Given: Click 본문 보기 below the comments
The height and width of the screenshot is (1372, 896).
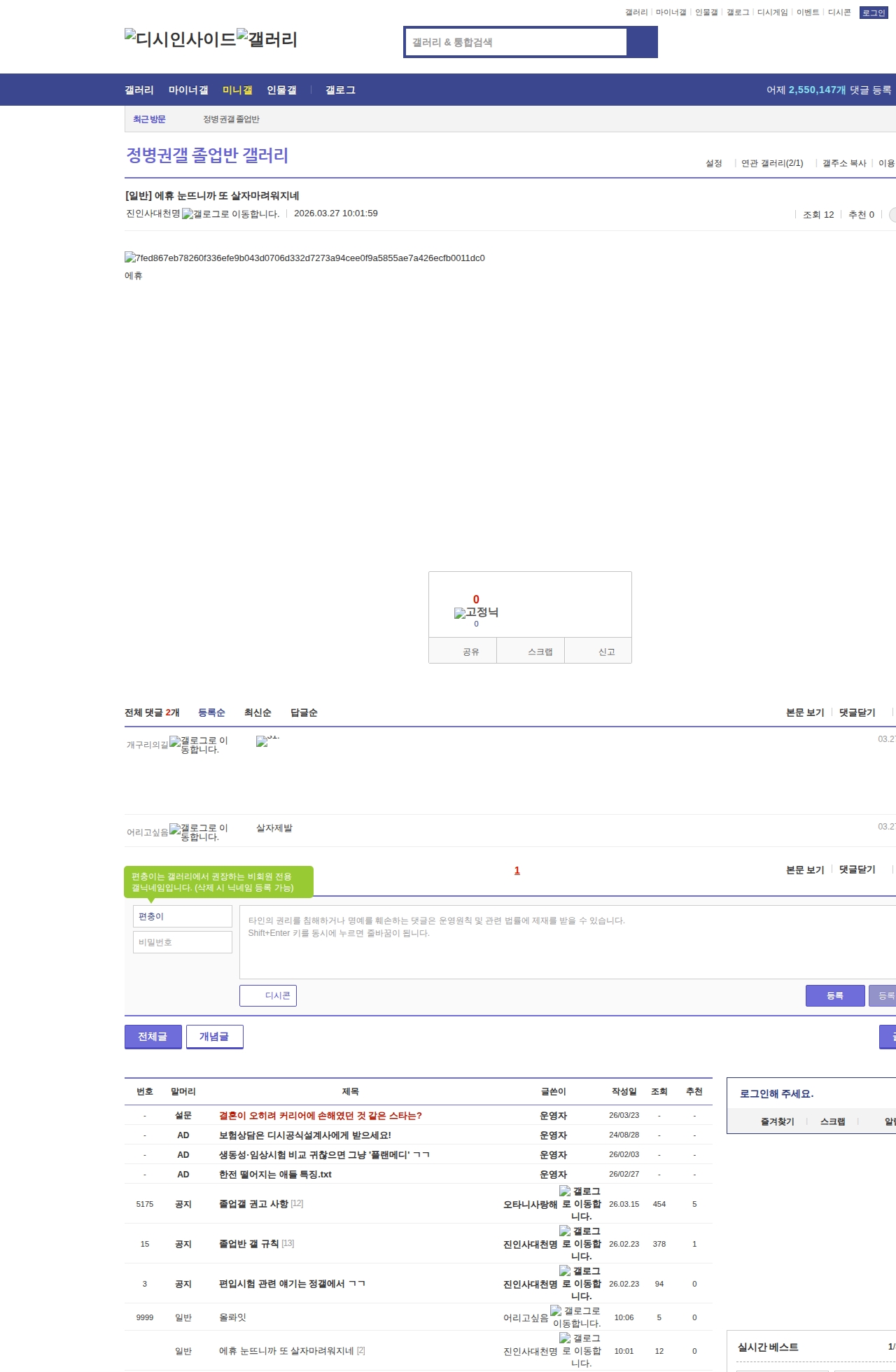Looking at the screenshot, I should (805, 870).
